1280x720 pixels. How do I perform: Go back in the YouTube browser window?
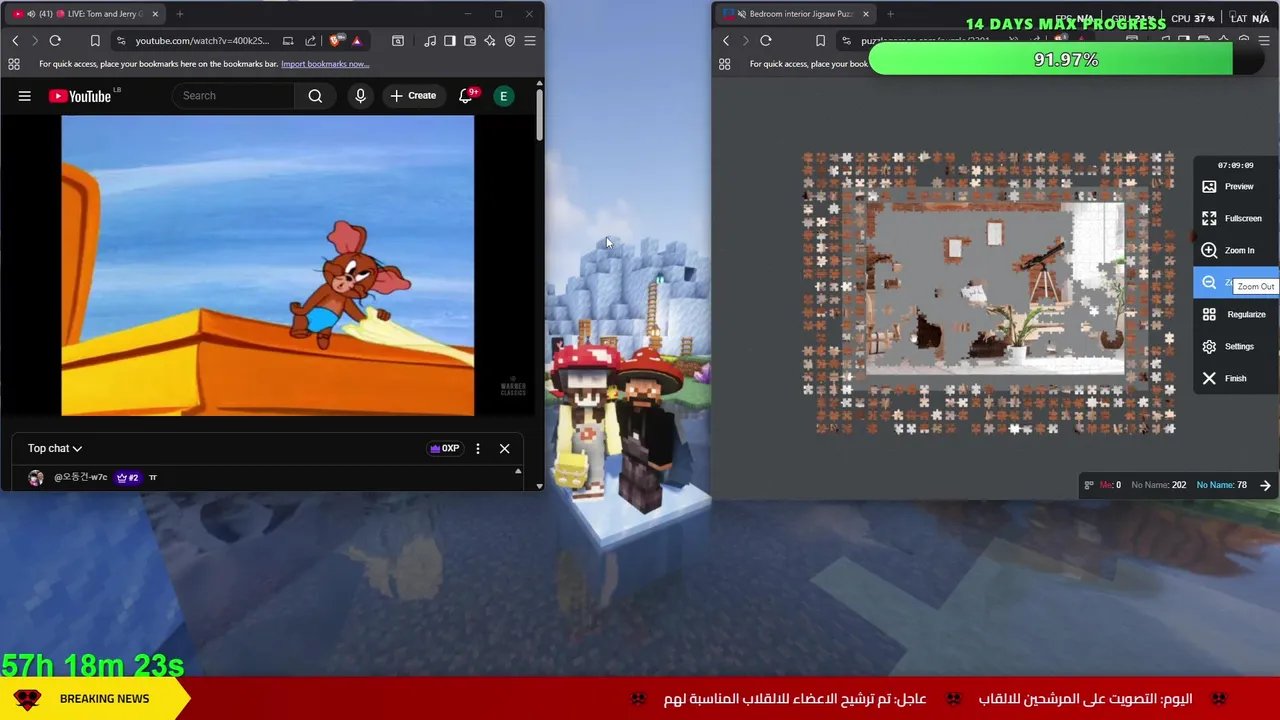pos(15,41)
